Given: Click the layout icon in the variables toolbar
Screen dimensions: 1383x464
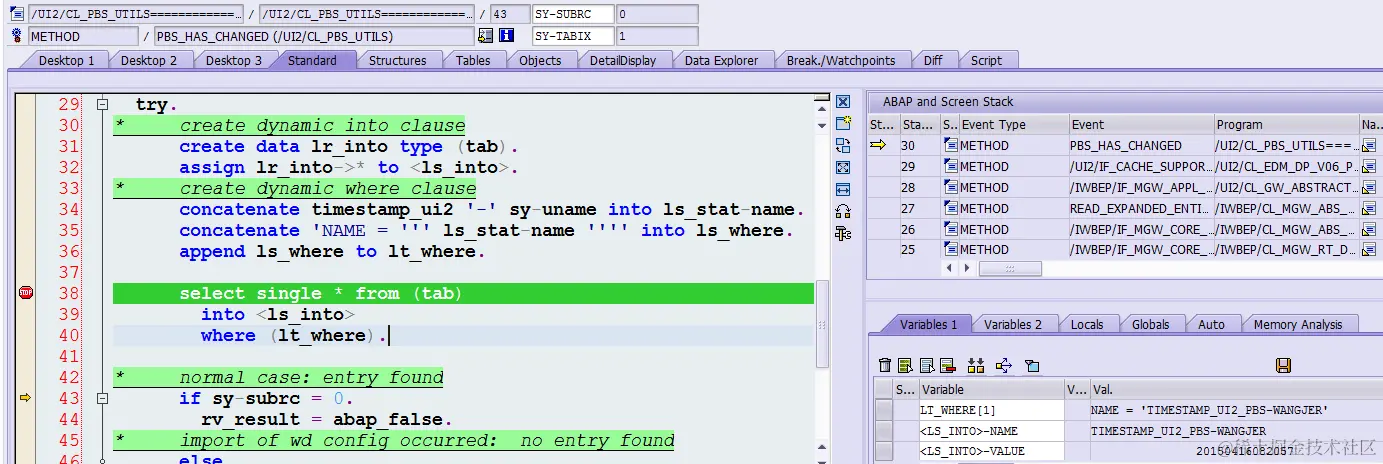Looking at the screenshot, I should pos(1033,366).
